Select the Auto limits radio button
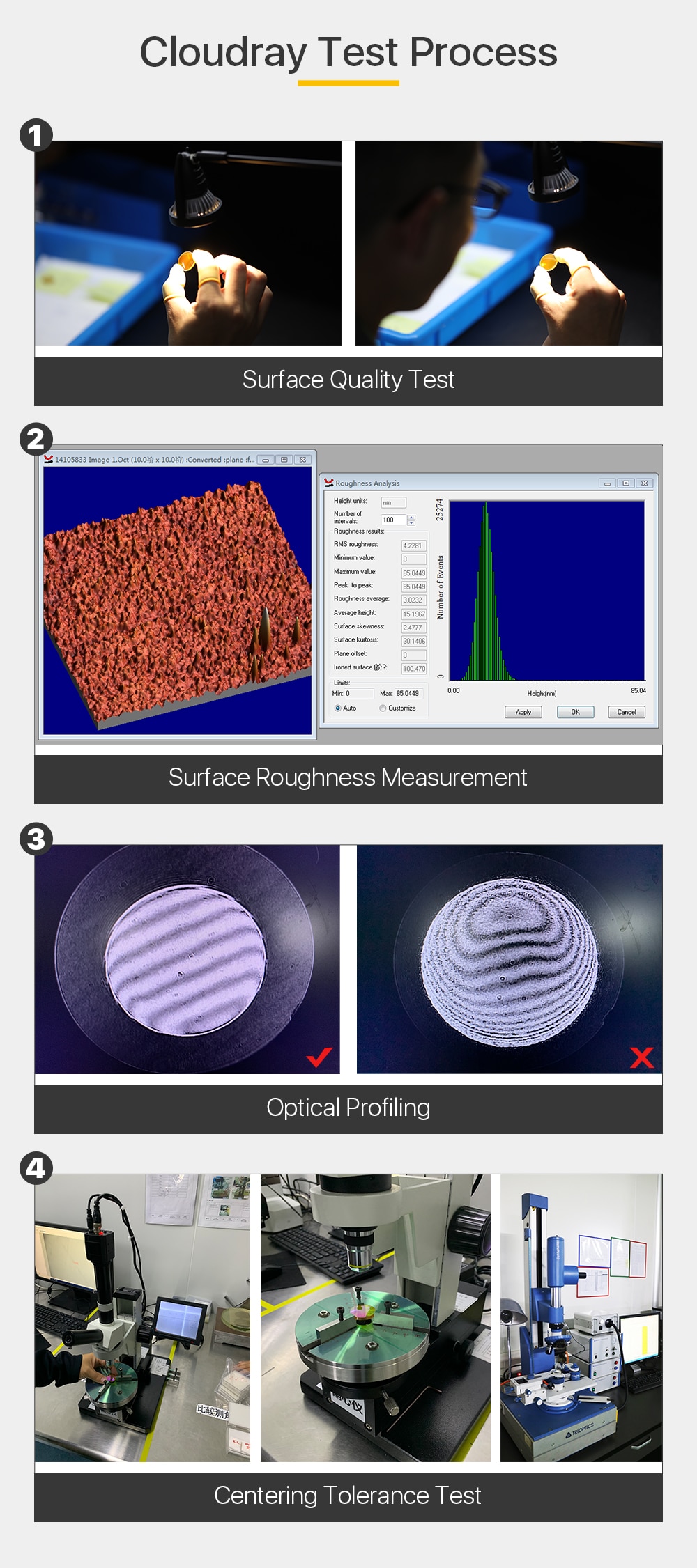Image resolution: width=697 pixels, height=1568 pixels. pyautogui.click(x=338, y=708)
